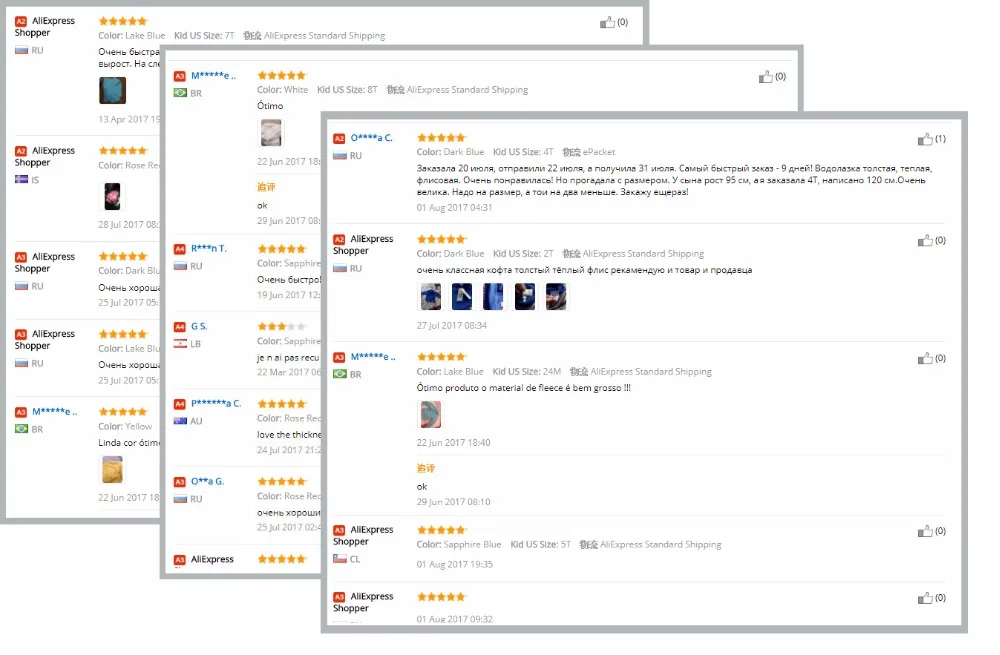Like O****a C.'s review with thumbs-up
The image size is (1000, 655).
(925, 139)
